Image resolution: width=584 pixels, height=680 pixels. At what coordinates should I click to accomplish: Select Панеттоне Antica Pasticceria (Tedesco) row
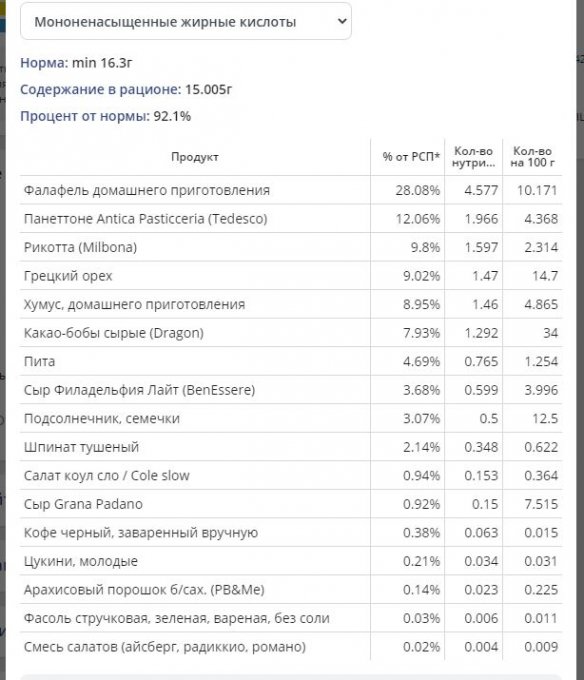(x=291, y=219)
